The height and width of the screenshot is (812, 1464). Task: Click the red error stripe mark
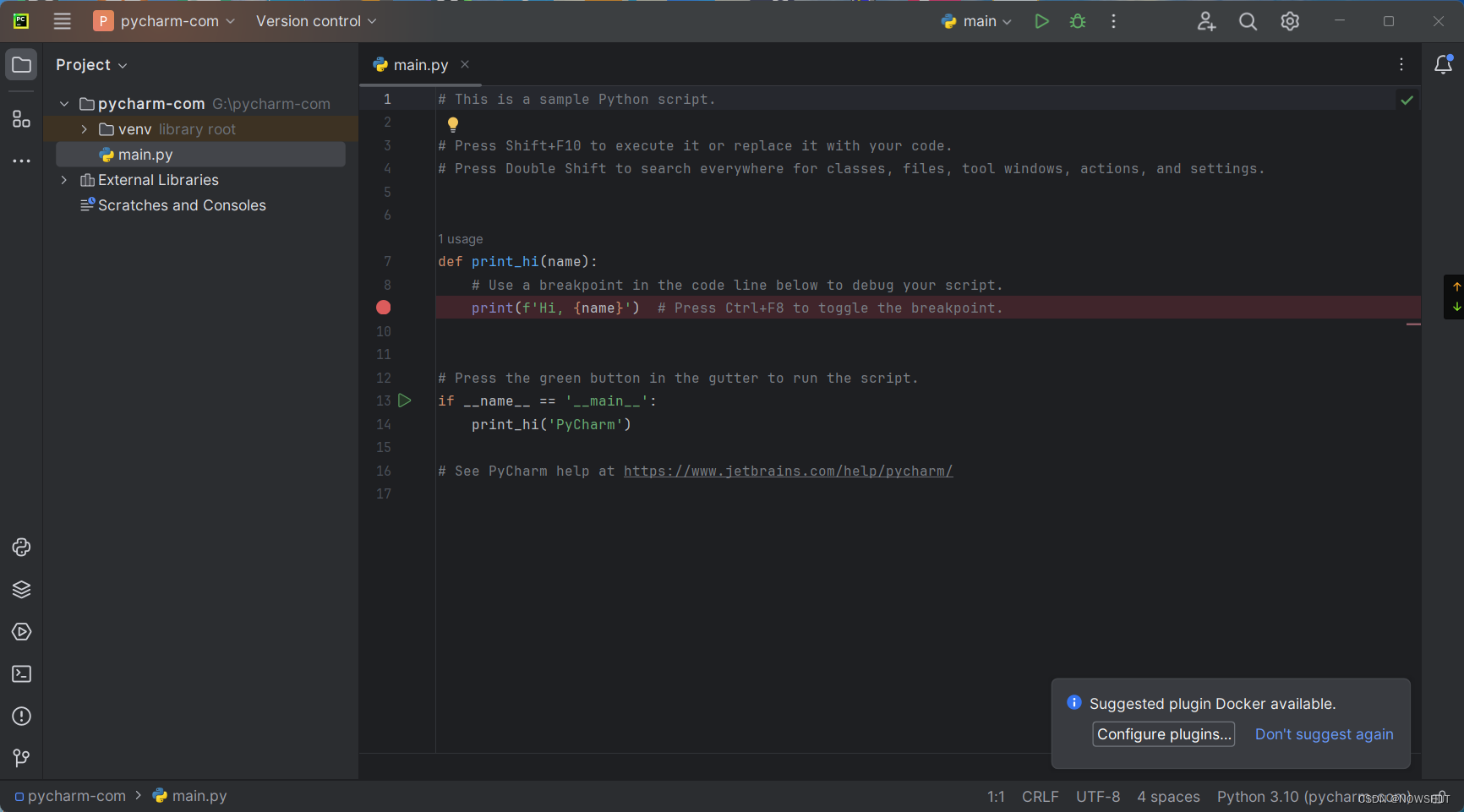tap(1413, 324)
